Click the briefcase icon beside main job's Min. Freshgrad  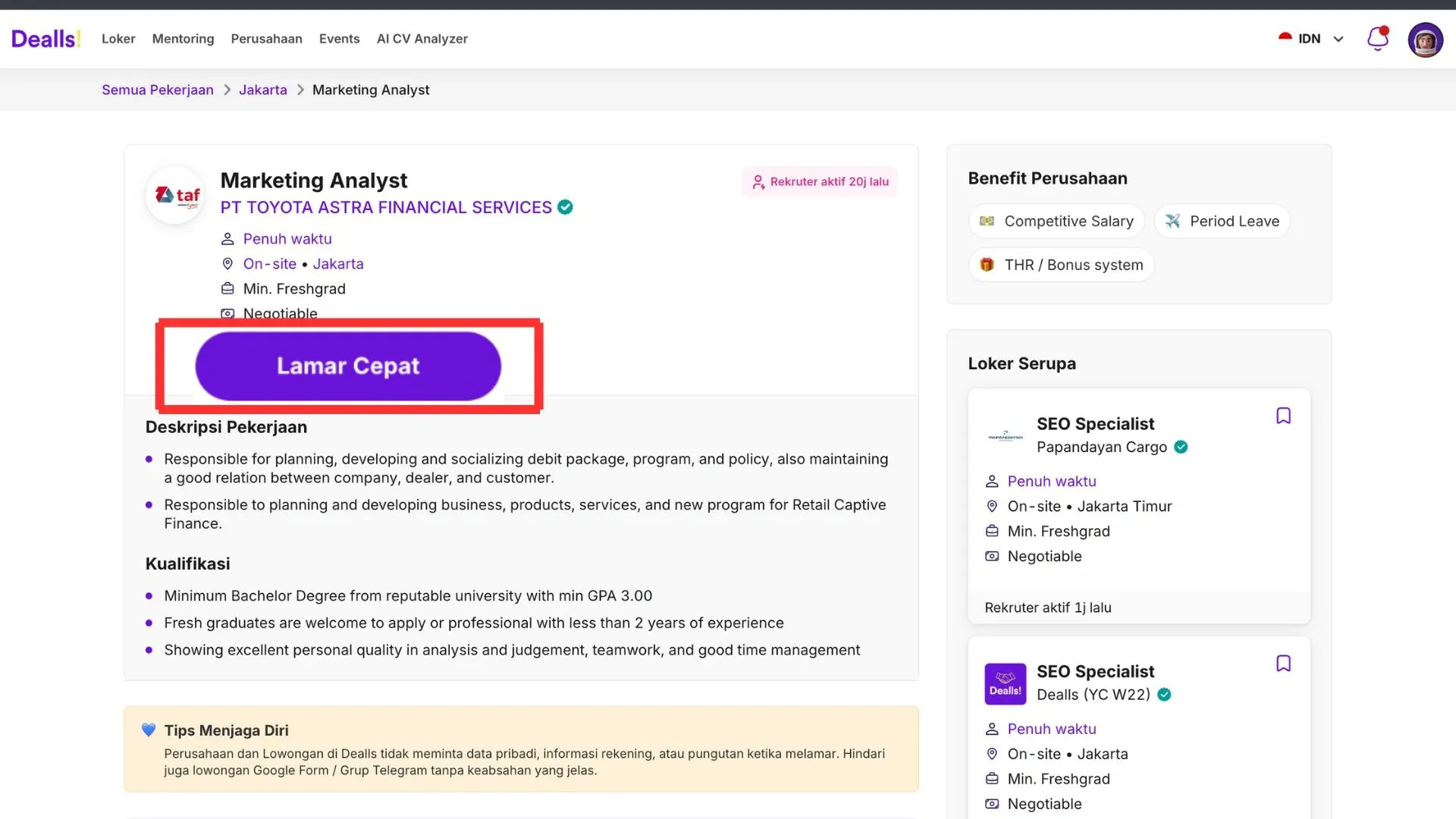tap(227, 289)
